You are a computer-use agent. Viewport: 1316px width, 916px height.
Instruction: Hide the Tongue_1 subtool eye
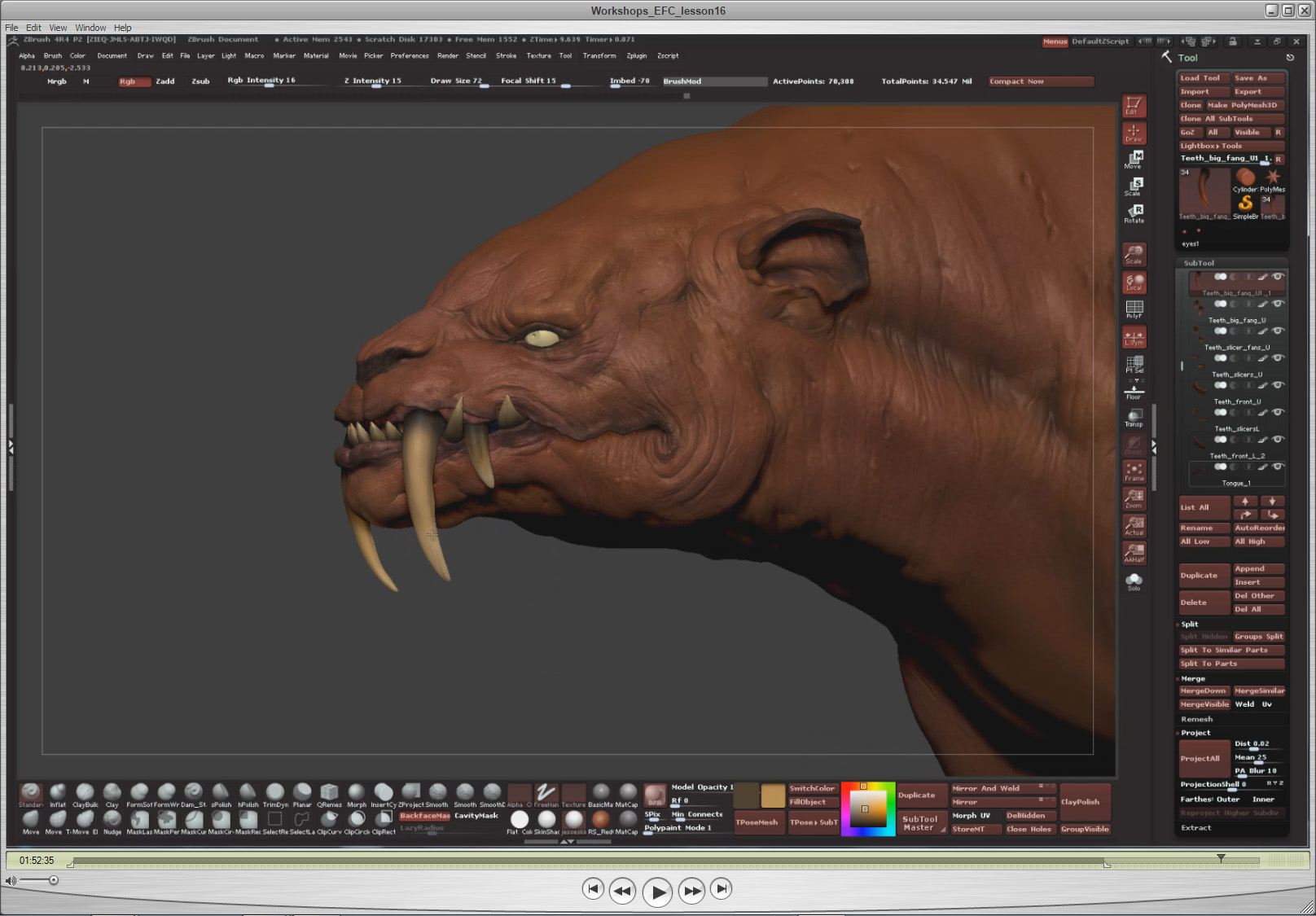click(x=1278, y=467)
